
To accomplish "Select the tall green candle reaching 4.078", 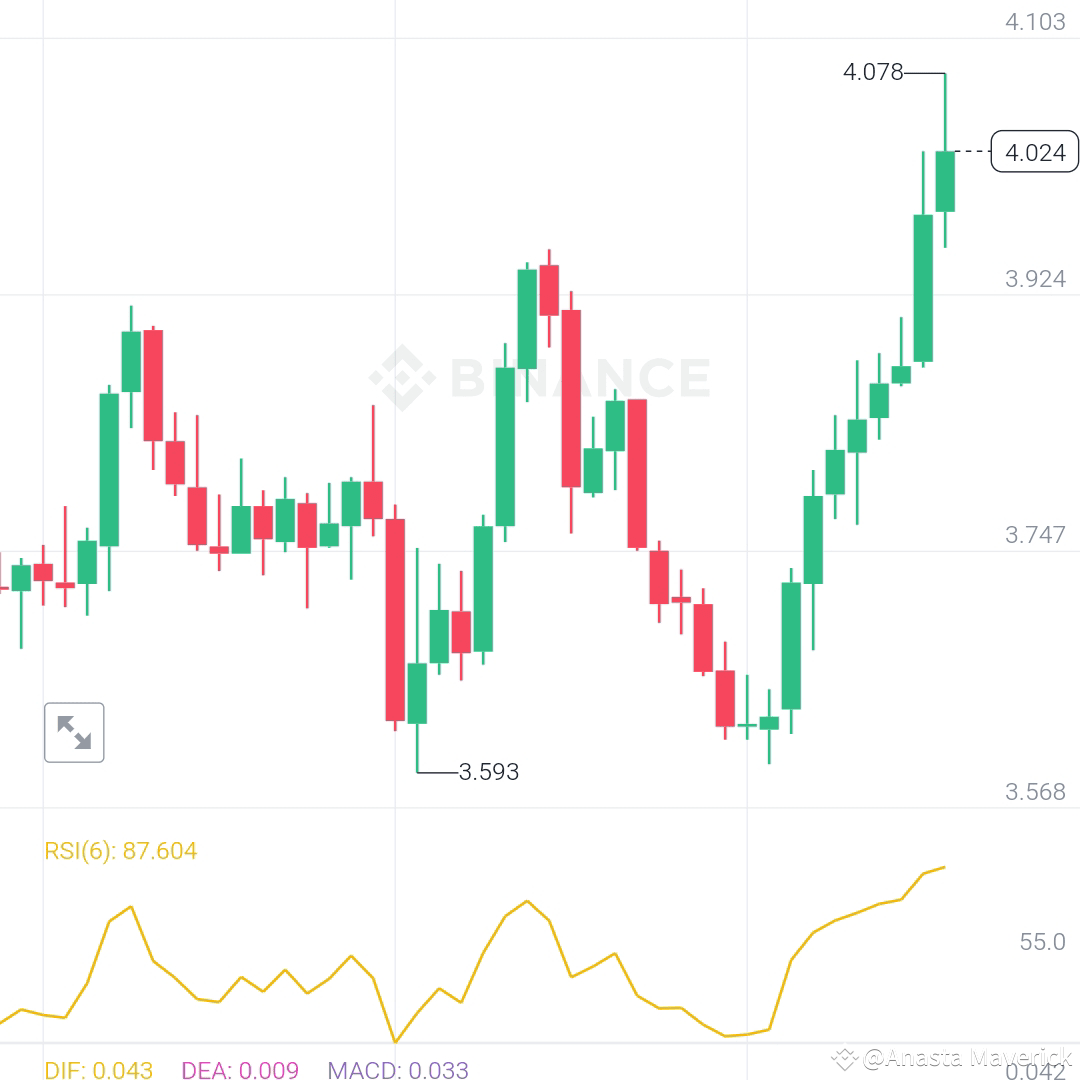I will pyautogui.click(x=944, y=180).
